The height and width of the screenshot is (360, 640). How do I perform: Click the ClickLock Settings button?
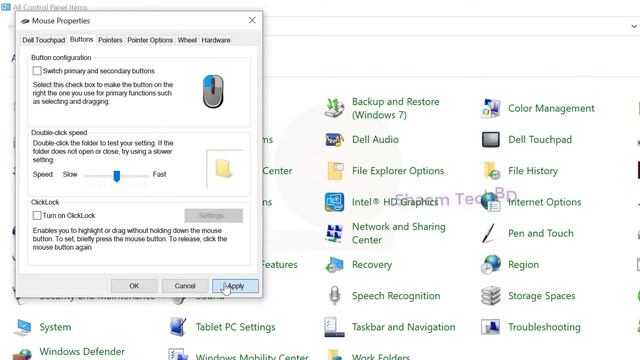pos(213,216)
